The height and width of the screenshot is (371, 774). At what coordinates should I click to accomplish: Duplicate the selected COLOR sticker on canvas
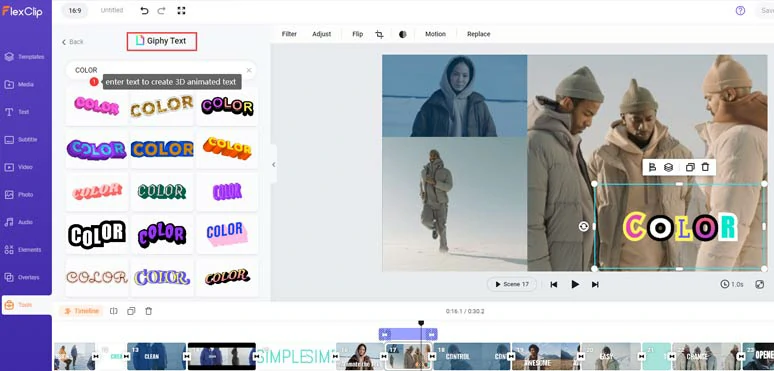coord(690,167)
